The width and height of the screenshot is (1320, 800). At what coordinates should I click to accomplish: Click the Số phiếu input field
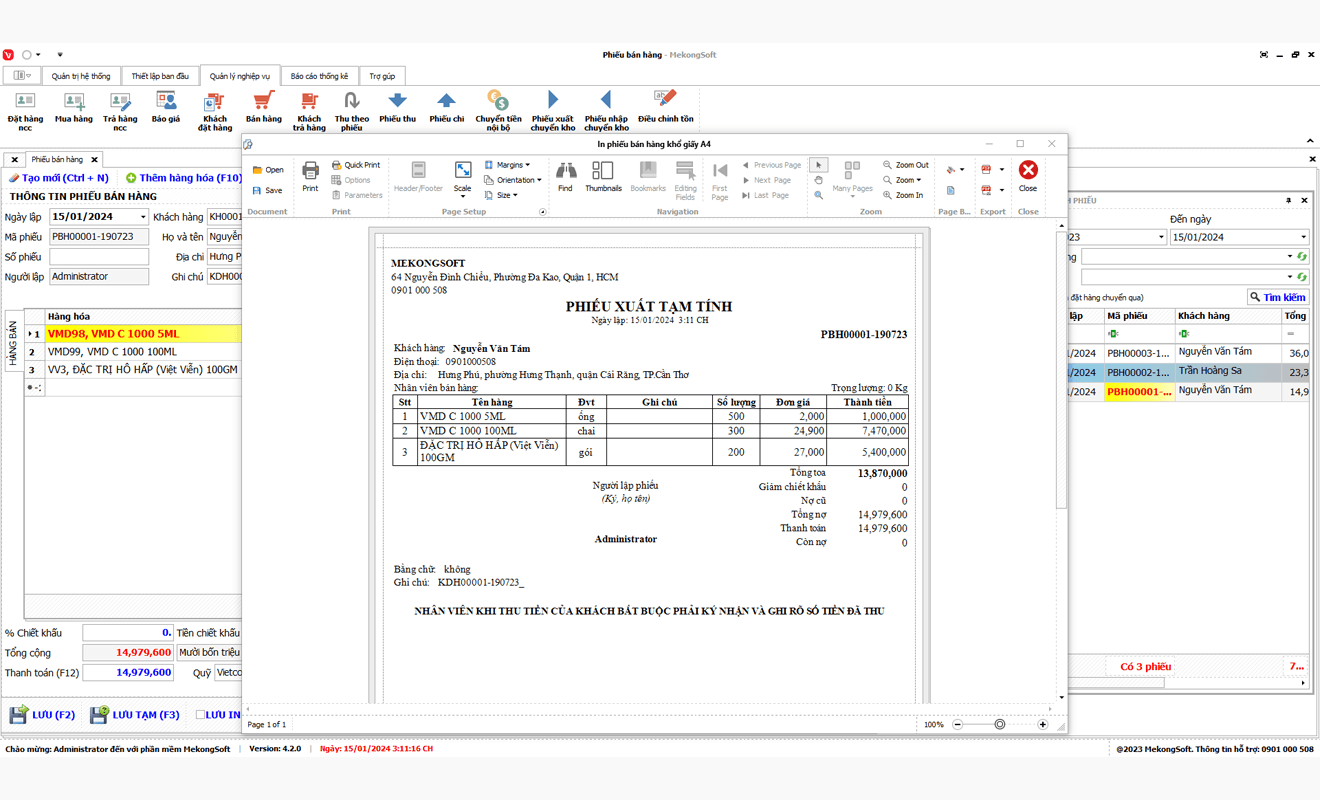point(99,257)
